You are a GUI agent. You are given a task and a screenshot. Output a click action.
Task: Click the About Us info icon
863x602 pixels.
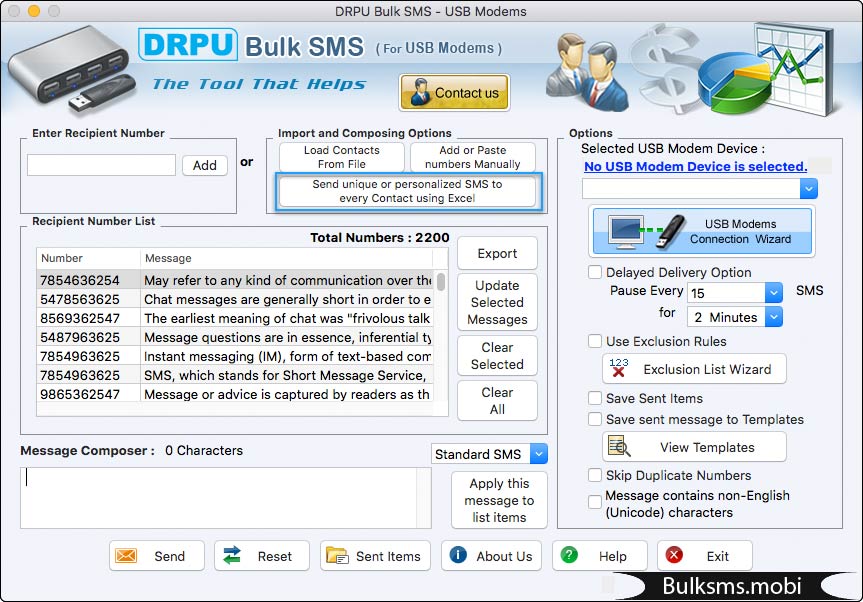click(458, 555)
